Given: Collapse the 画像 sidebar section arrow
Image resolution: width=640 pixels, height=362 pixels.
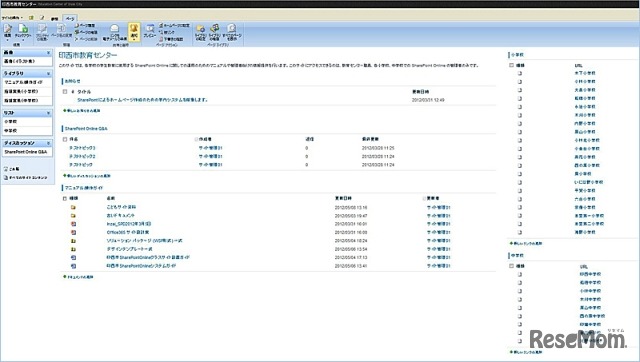Looking at the screenshot, I should pyautogui.click(x=48, y=53).
